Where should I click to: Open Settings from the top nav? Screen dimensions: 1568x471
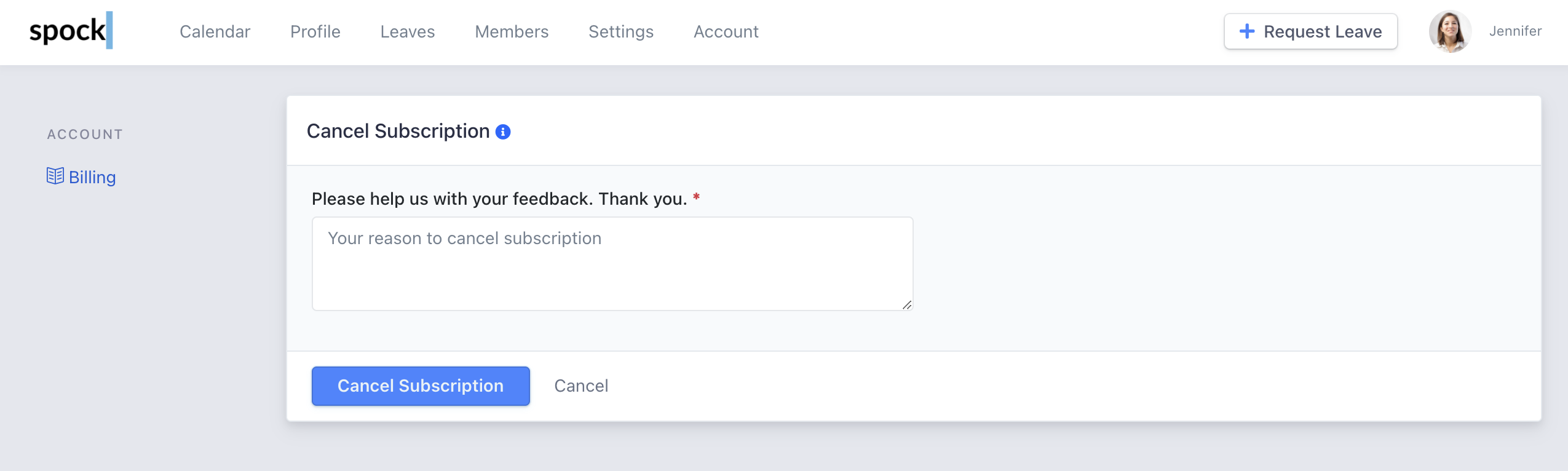click(620, 31)
